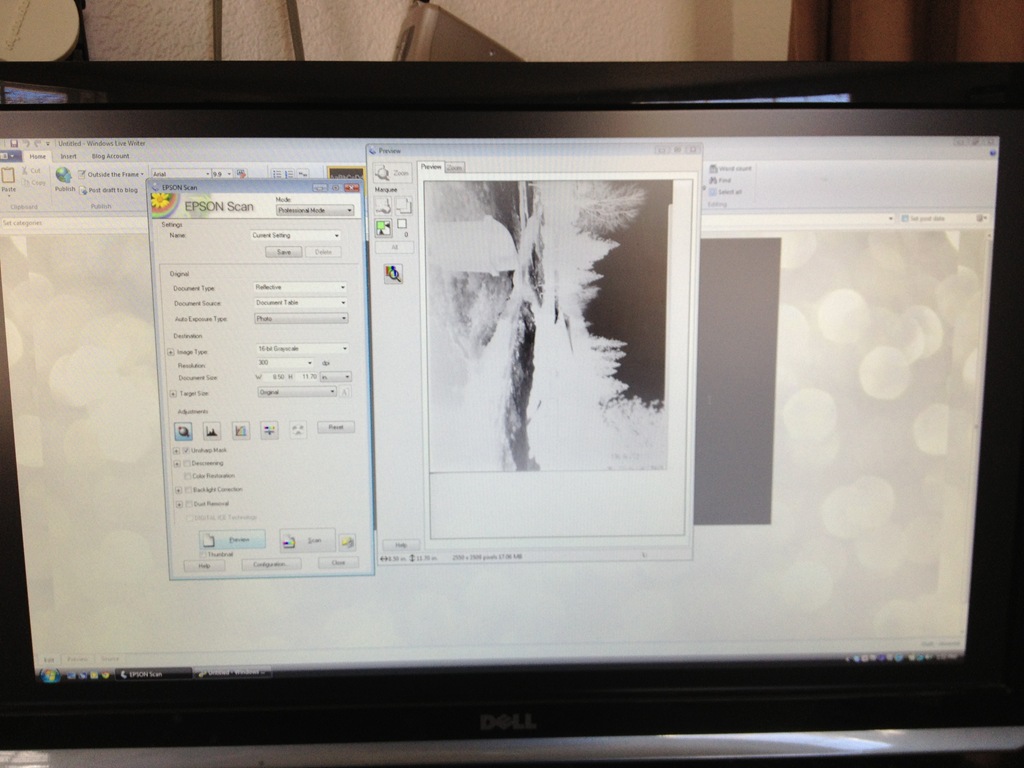Screen dimensions: 1024x768
Task: Open the document size units dropdown
Action: 336,377
